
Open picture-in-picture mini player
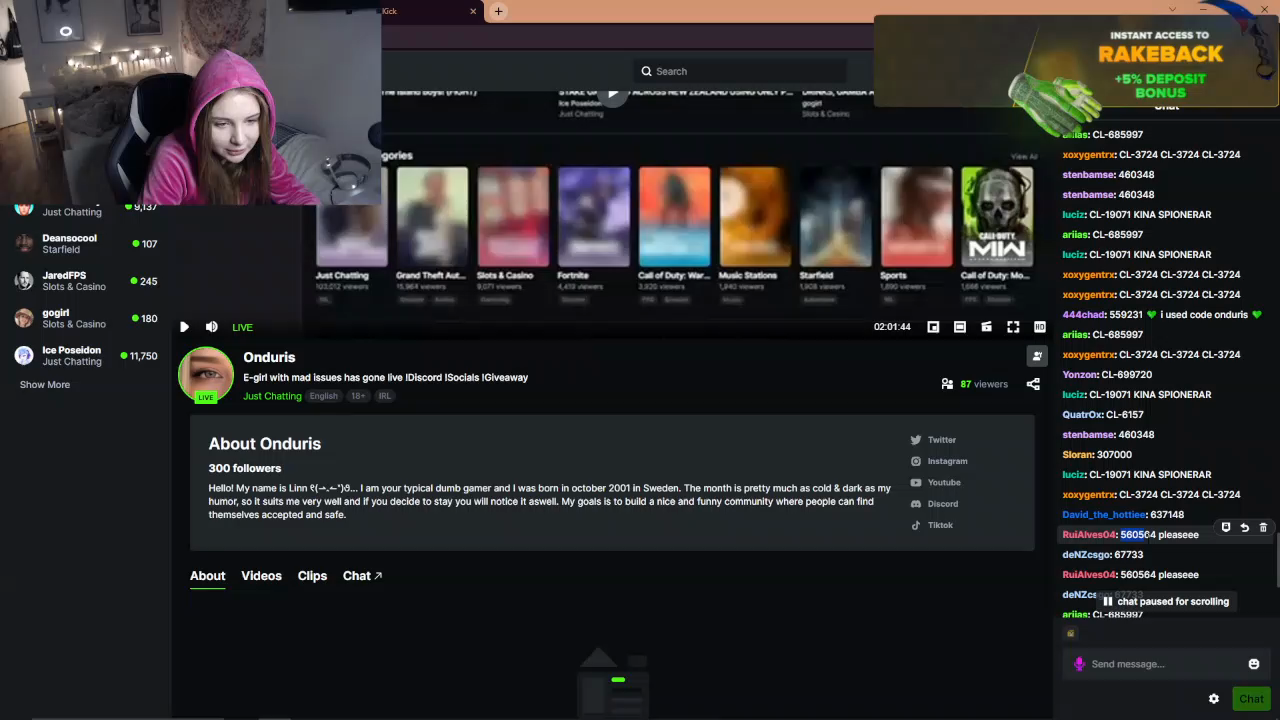933,327
